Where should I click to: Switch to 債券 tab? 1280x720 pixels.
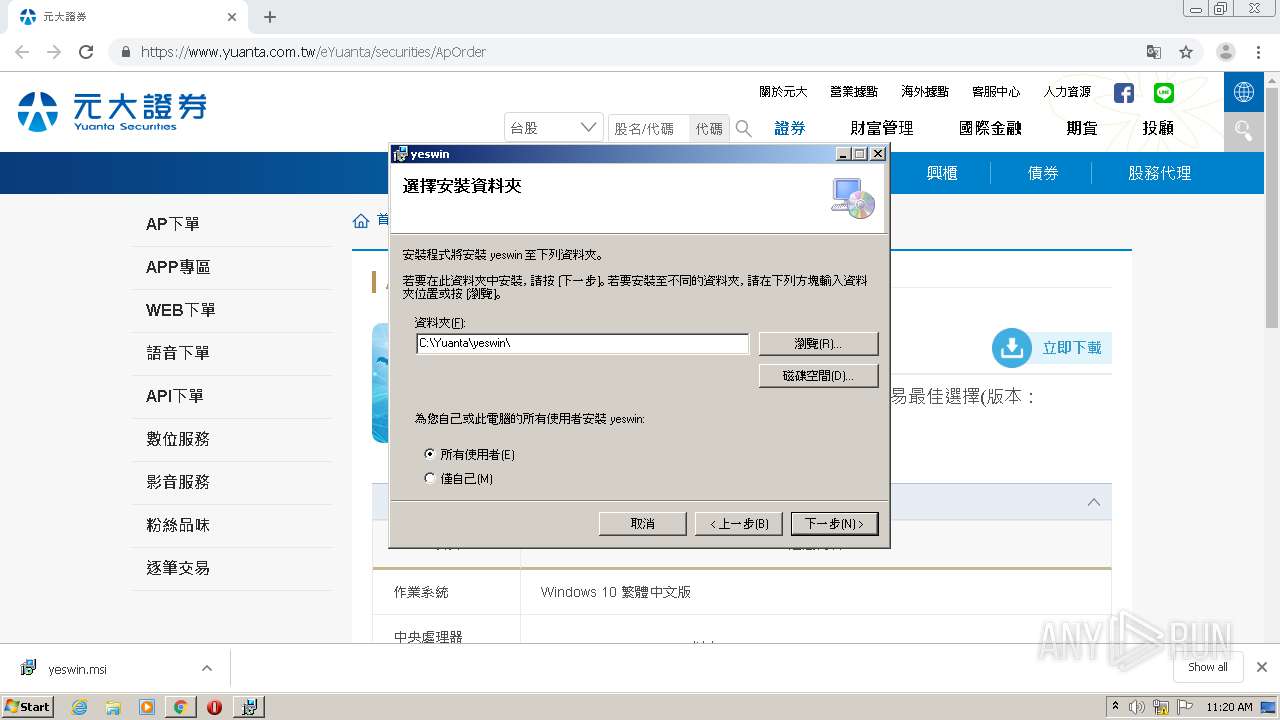coord(1043,173)
